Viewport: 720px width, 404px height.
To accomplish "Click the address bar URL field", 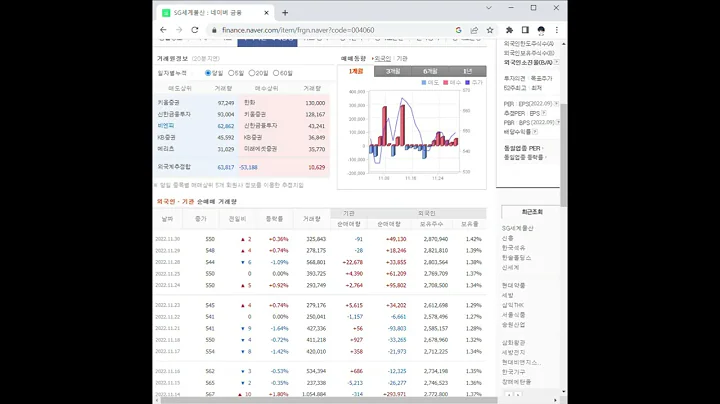I will tap(298, 30).
